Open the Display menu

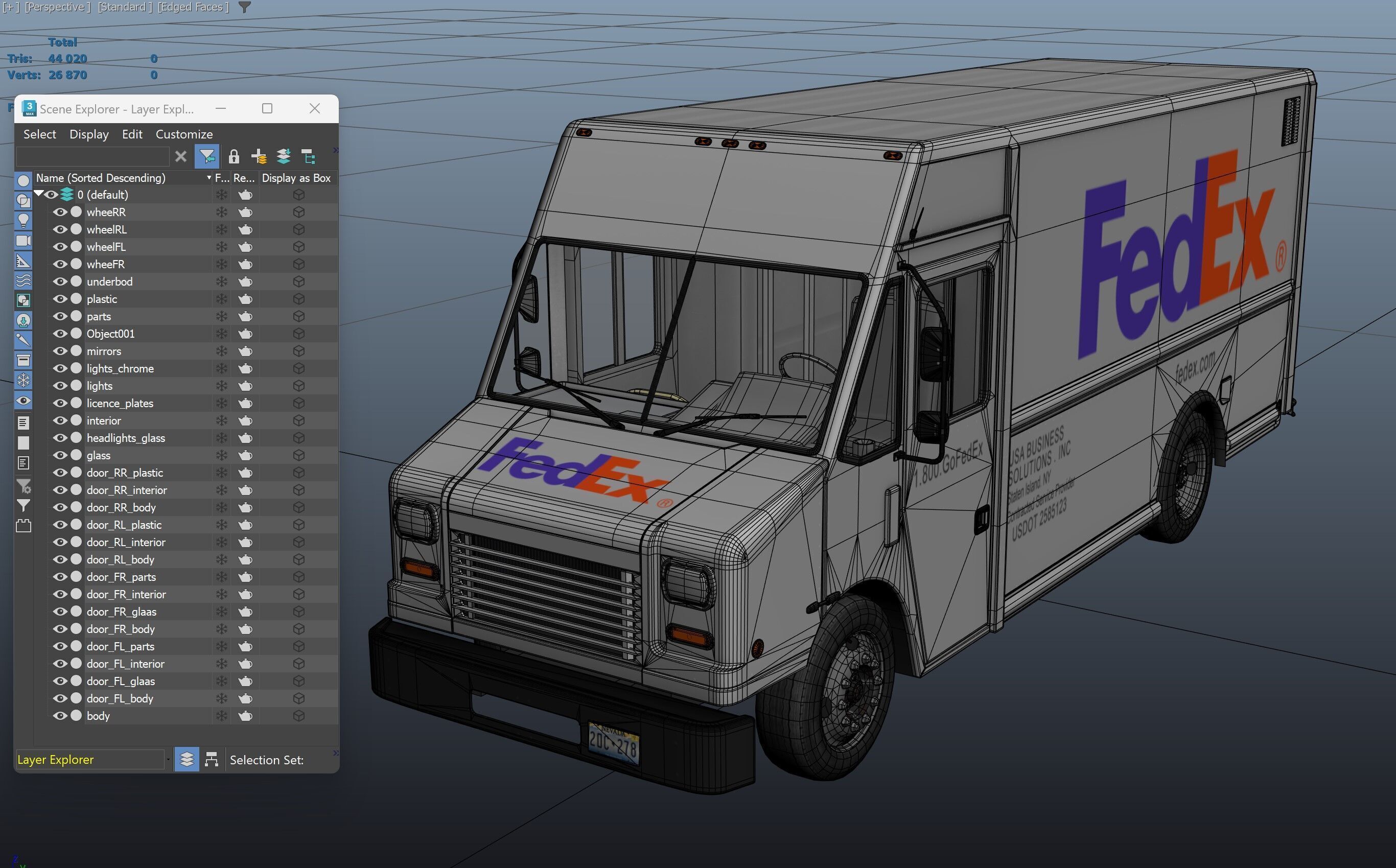[x=89, y=134]
